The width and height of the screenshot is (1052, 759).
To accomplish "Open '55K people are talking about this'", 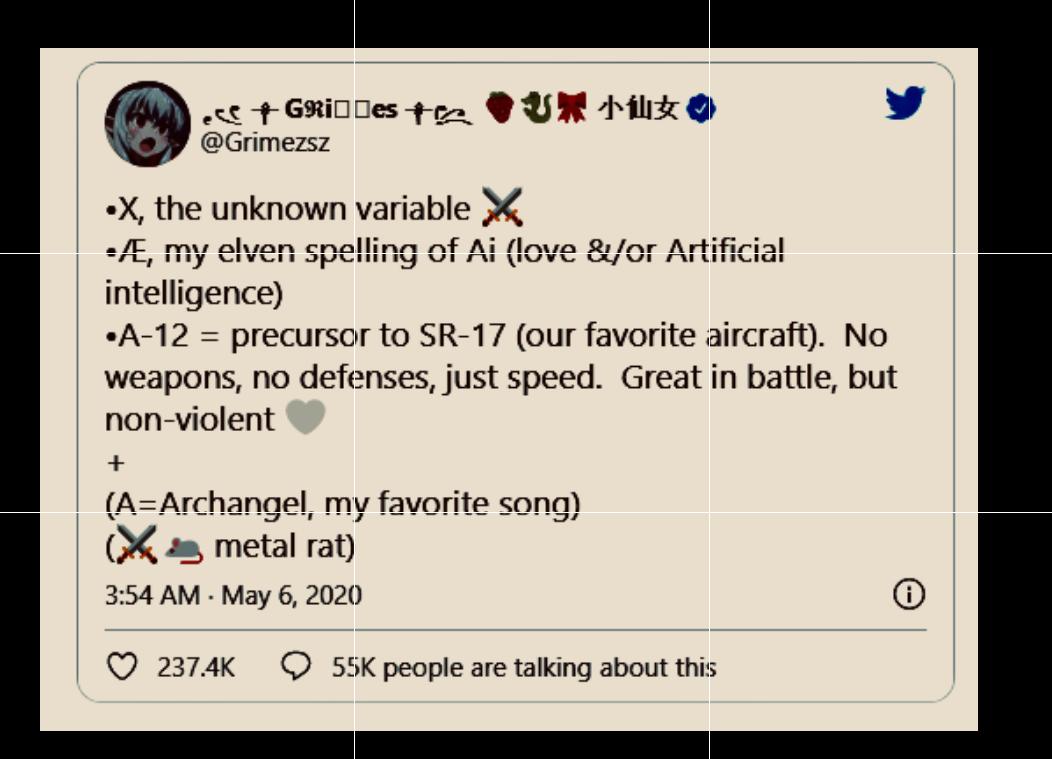I will click(524, 668).
